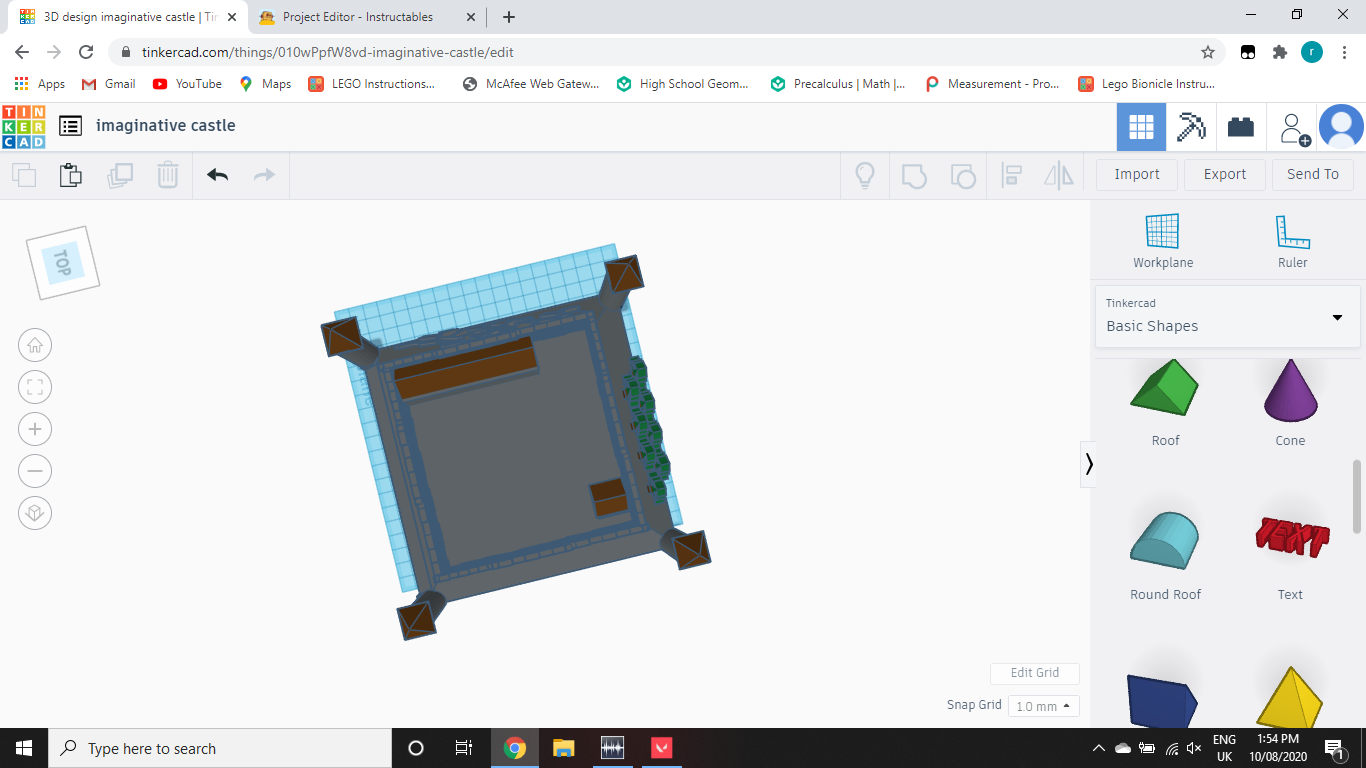Open the Gmail bookmark
1366x768 pixels.
click(109, 84)
